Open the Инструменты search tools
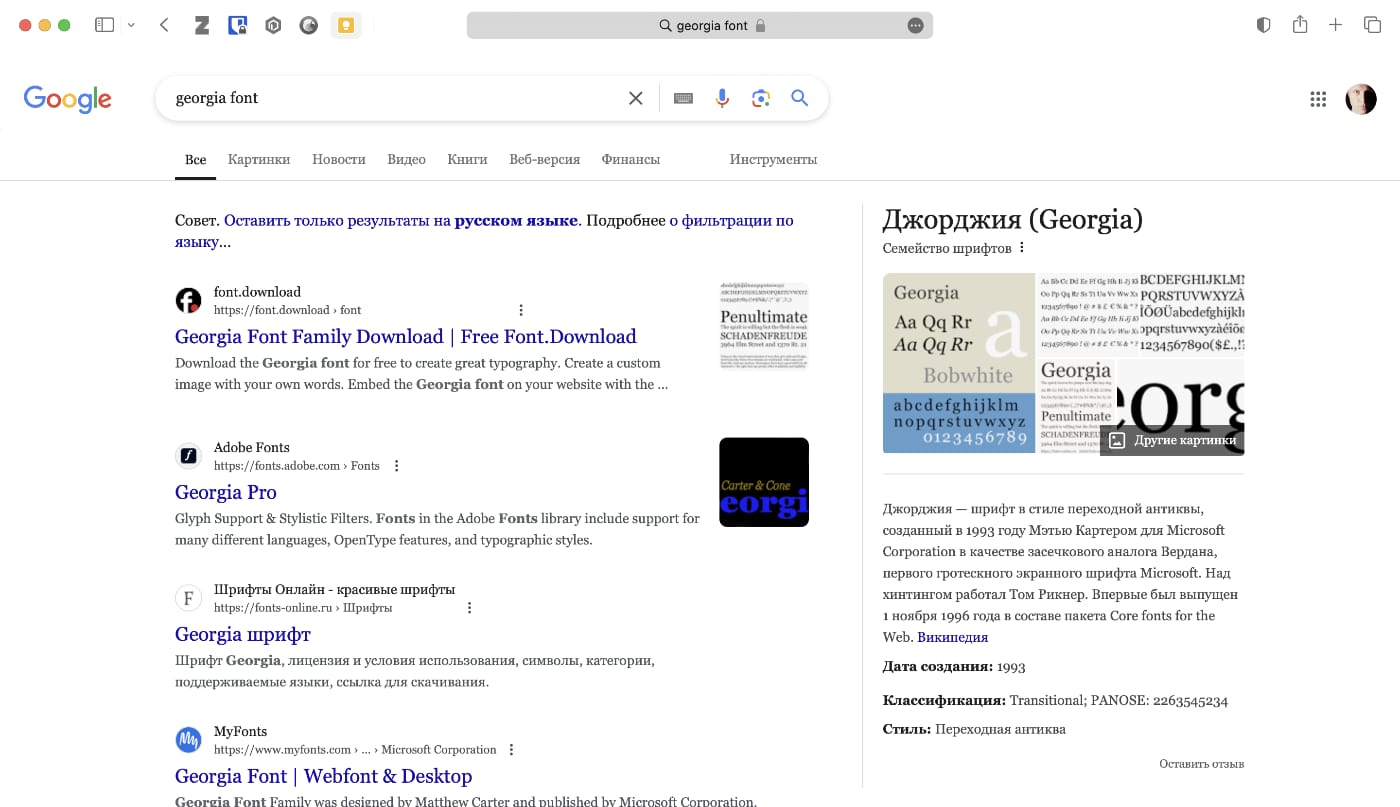 (x=773, y=159)
